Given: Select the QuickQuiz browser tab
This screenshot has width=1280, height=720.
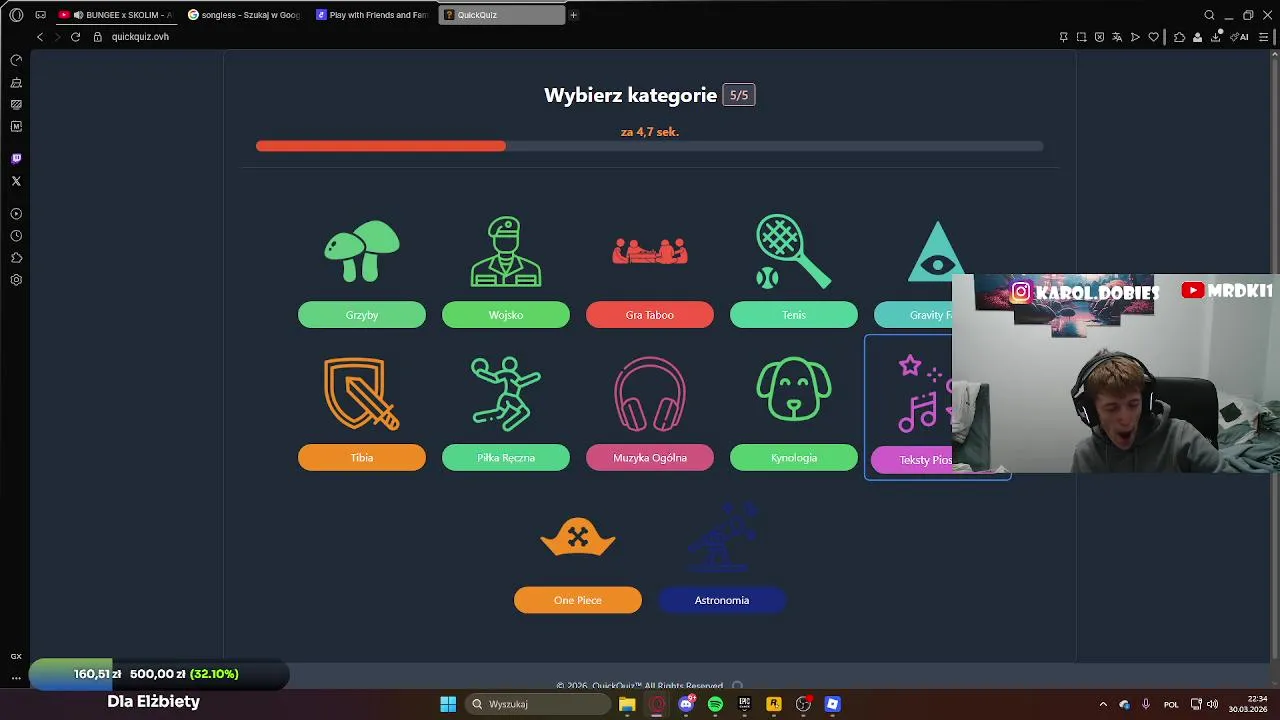Looking at the screenshot, I should pos(502,15).
